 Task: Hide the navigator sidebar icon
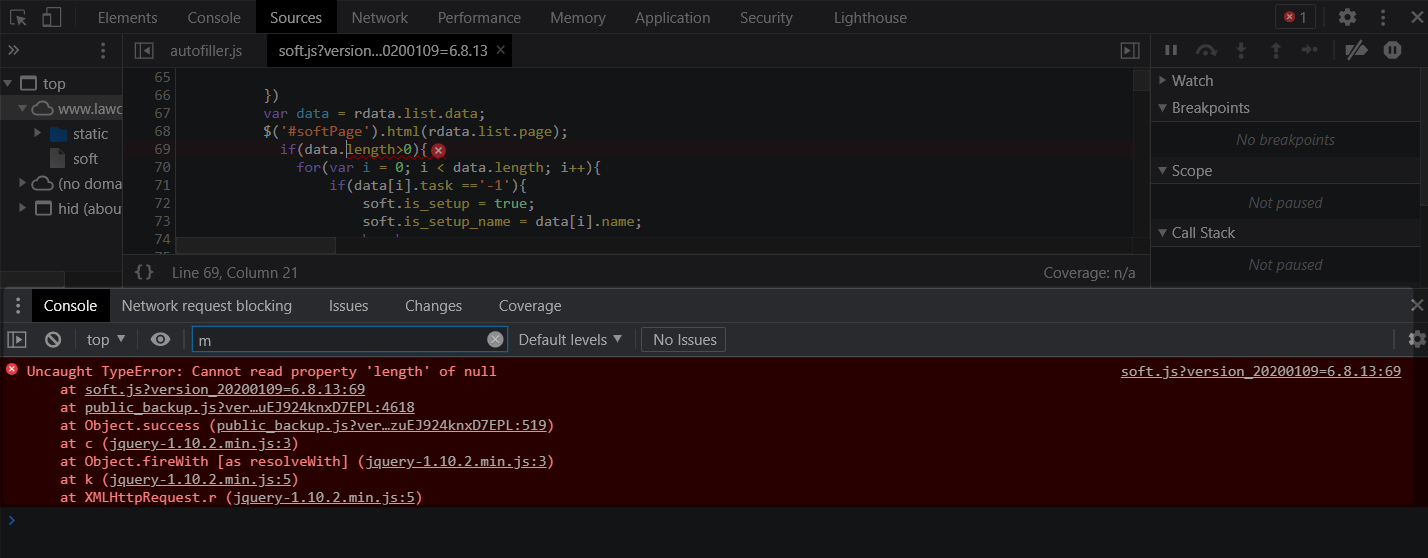tap(144, 50)
